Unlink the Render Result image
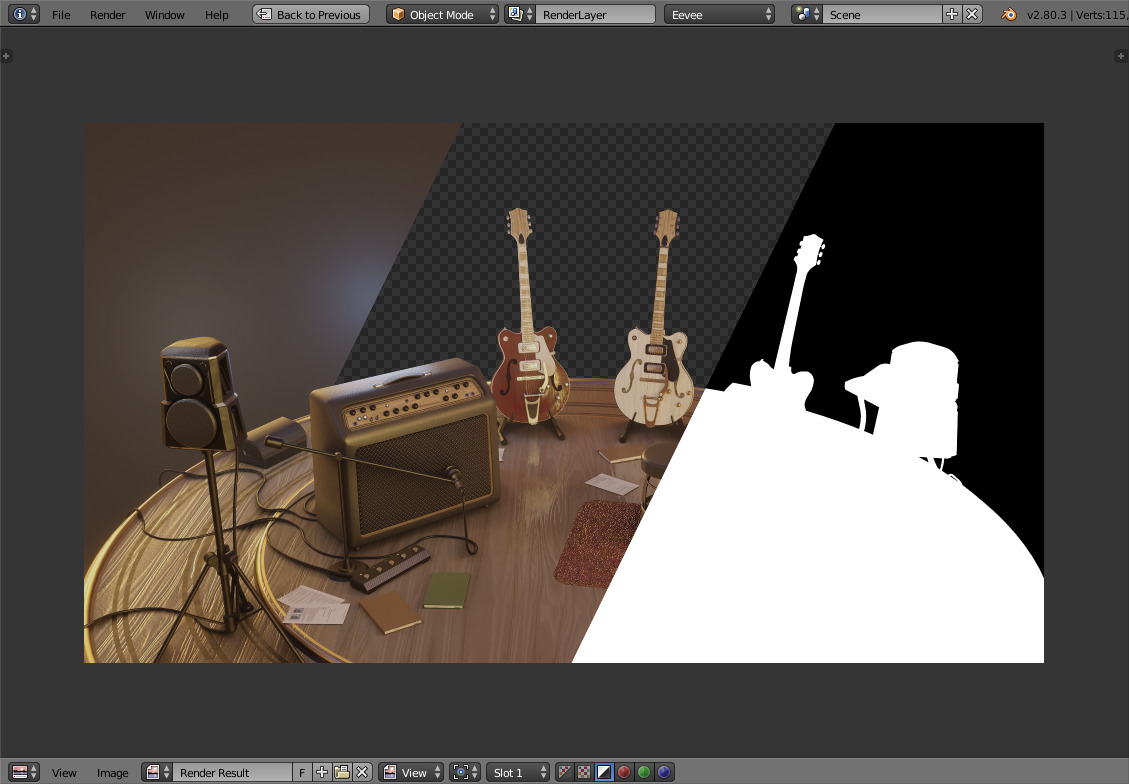The height and width of the screenshot is (784, 1129). pyautogui.click(x=362, y=772)
